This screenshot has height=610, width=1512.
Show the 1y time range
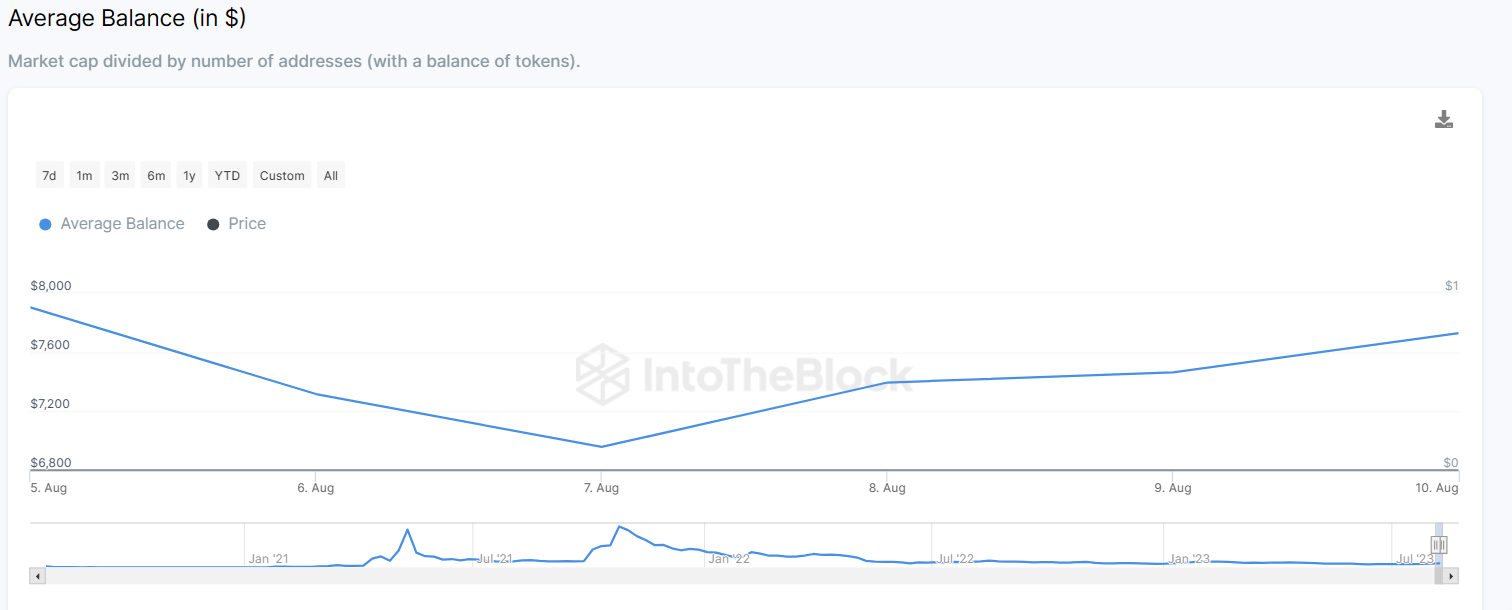(x=189, y=176)
